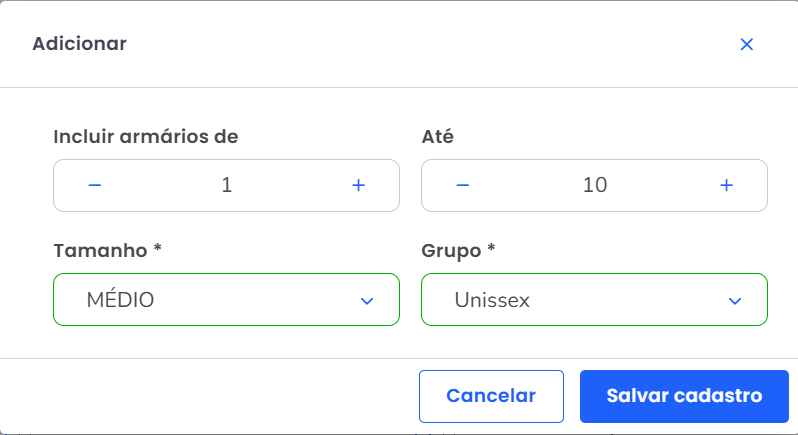Screen dimensions: 798x435
Task: Click the Cancelar button
Action: (491, 396)
